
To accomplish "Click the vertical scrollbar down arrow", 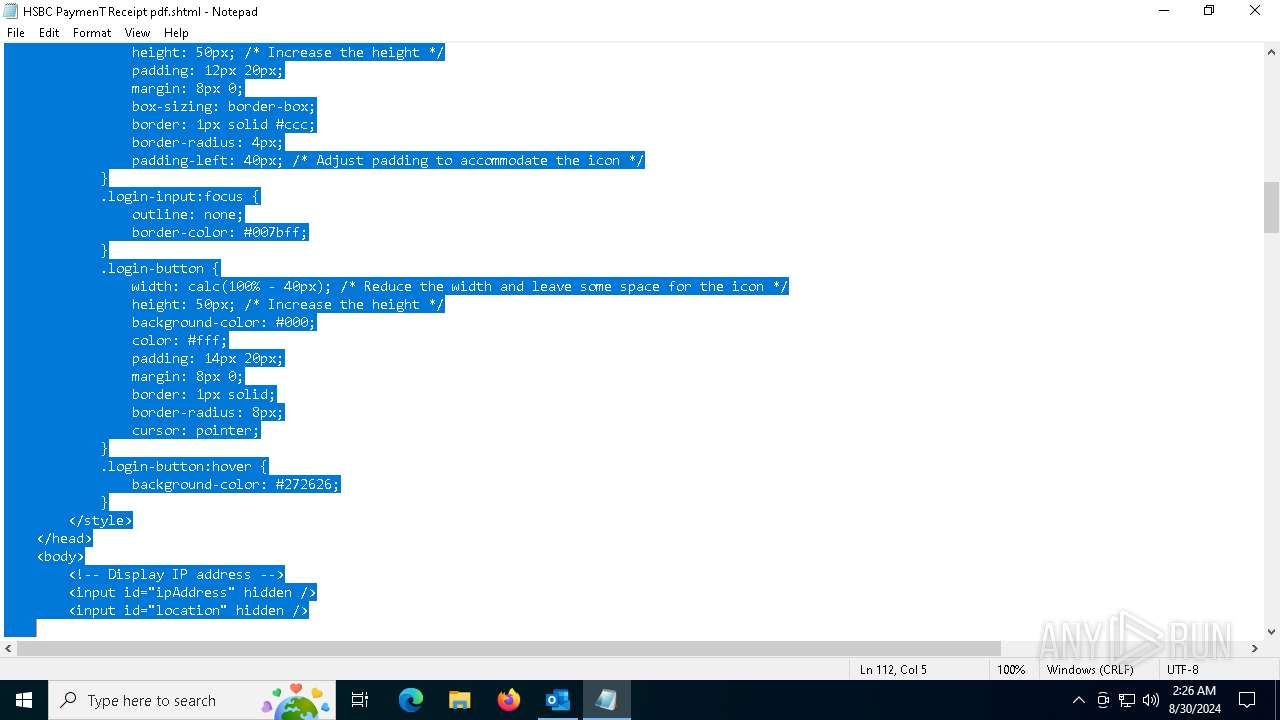I will point(1271,631).
